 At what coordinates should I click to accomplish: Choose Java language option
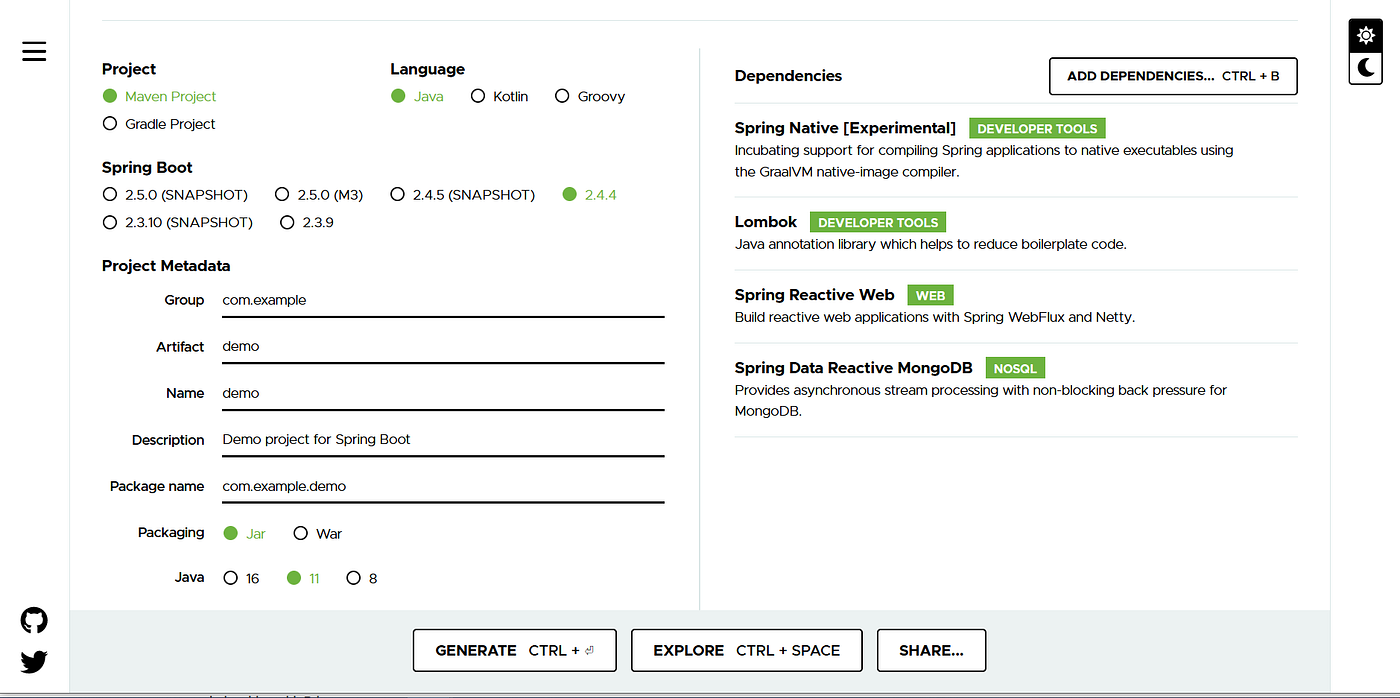point(417,96)
